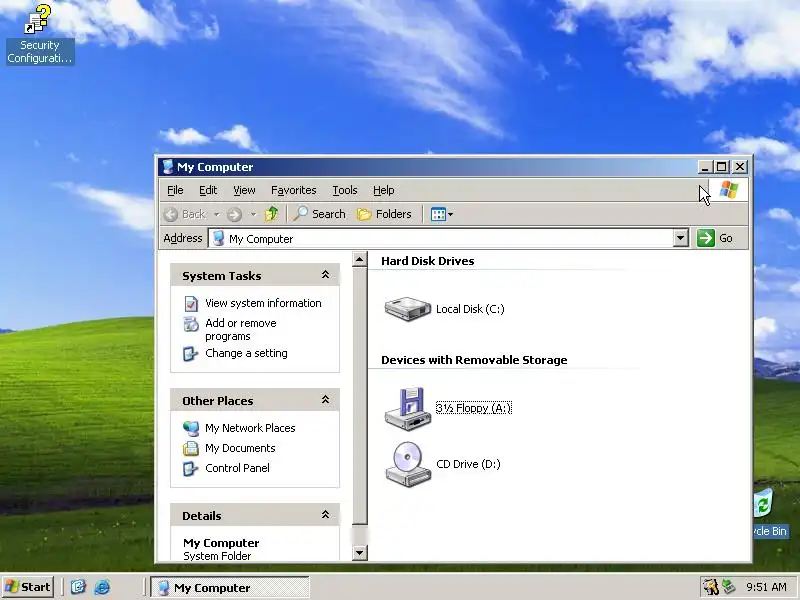Click the Address bar text field

coord(441,238)
